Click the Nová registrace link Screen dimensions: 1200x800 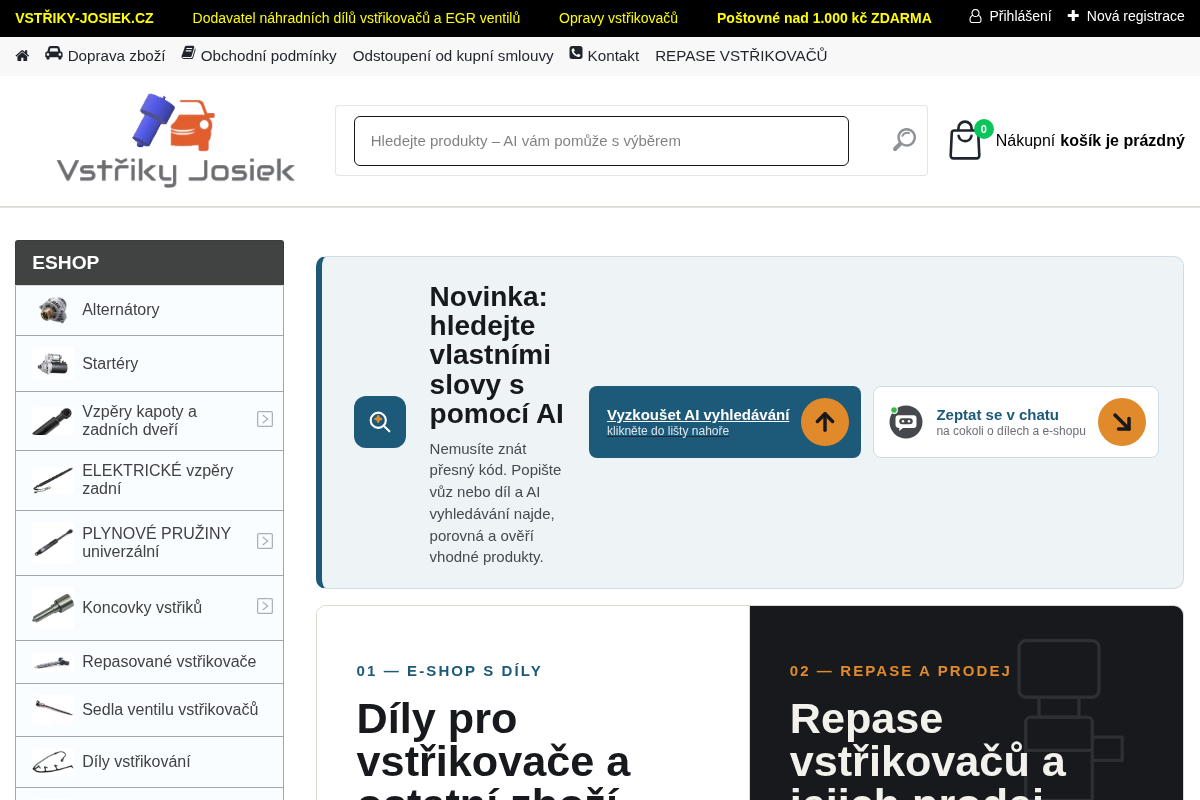click(1126, 16)
